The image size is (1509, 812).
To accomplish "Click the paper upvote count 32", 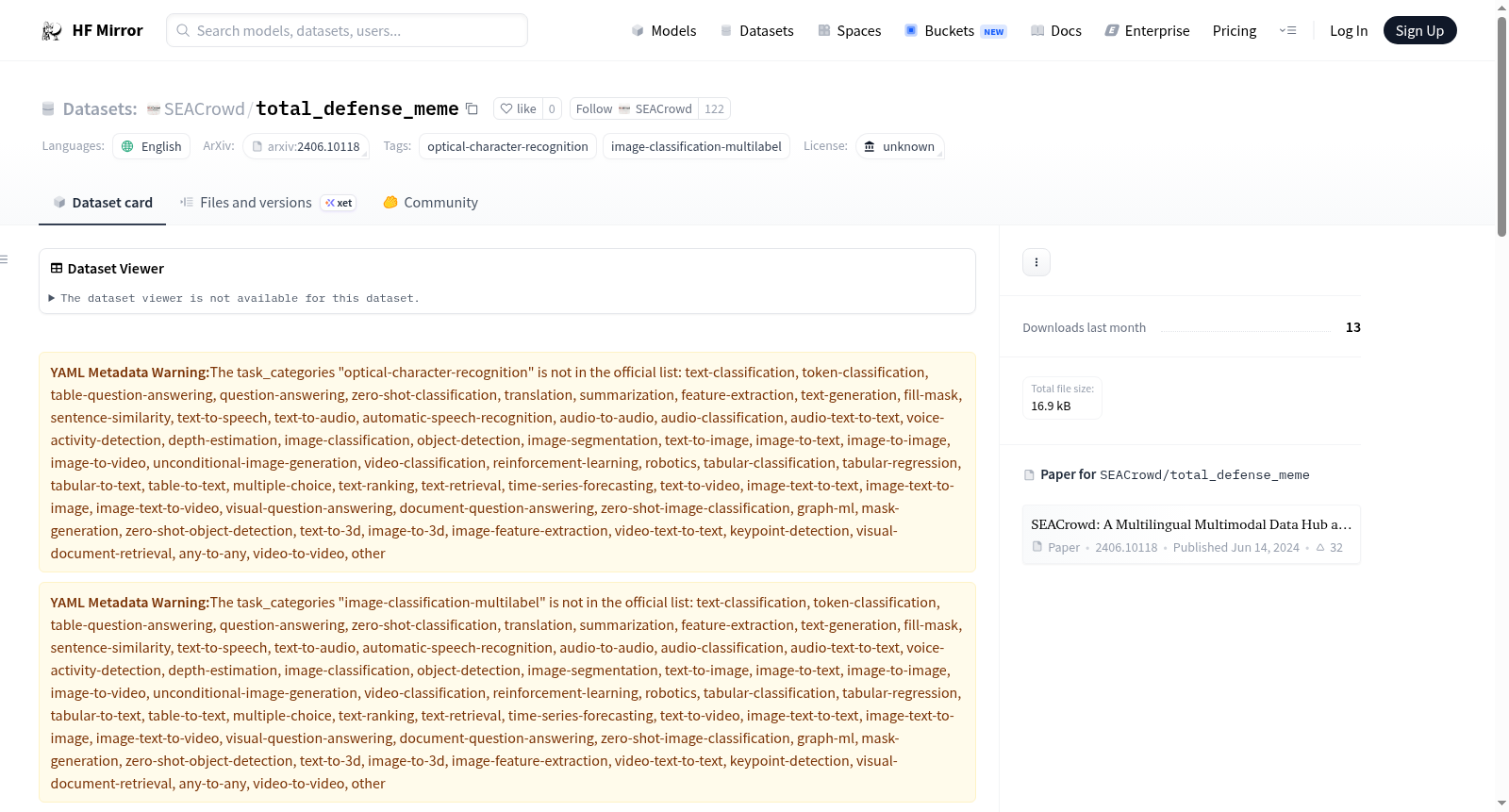I will (1330, 547).
